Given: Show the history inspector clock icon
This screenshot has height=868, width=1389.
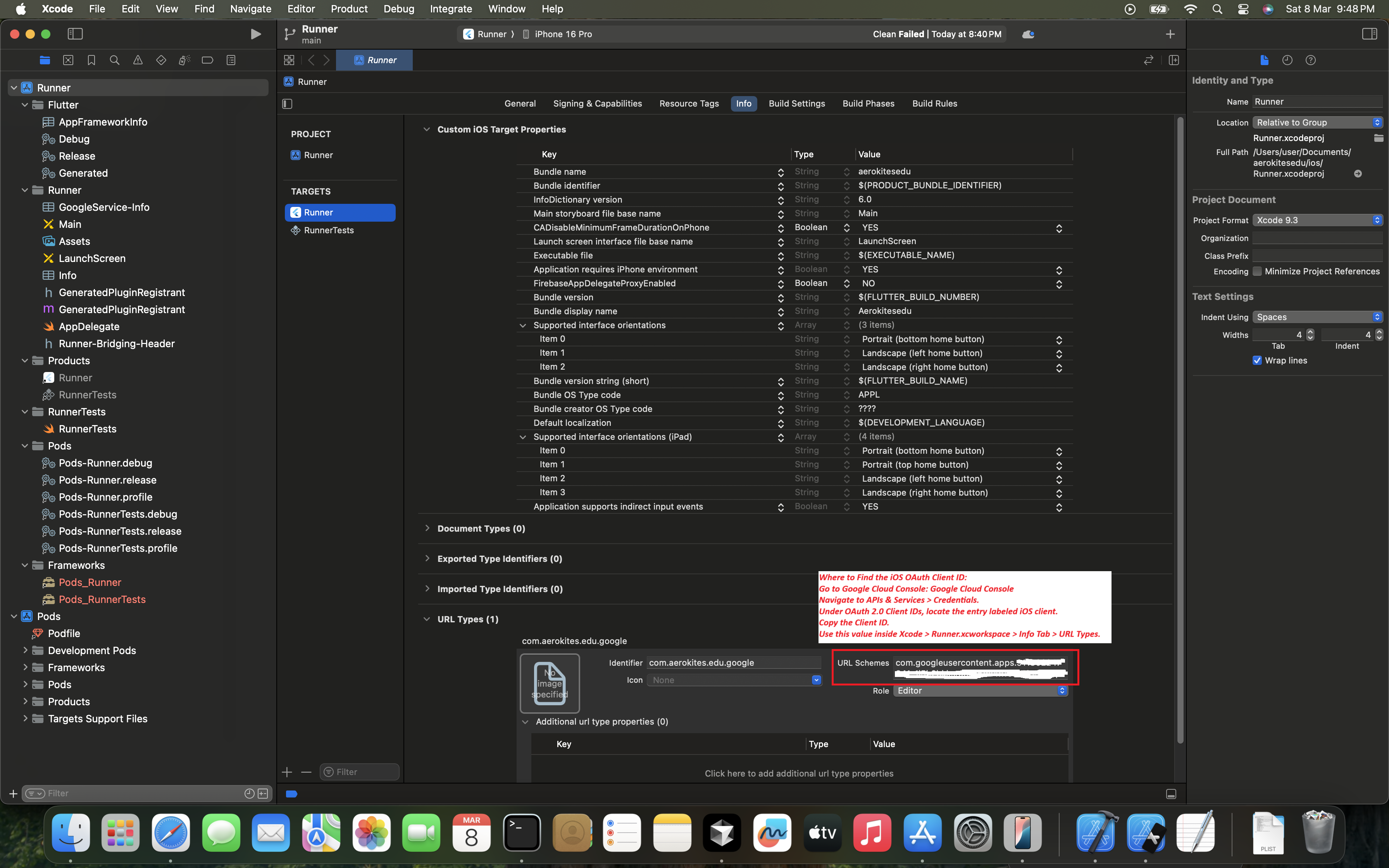Looking at the screenshot, I should tap(1287, 60).
